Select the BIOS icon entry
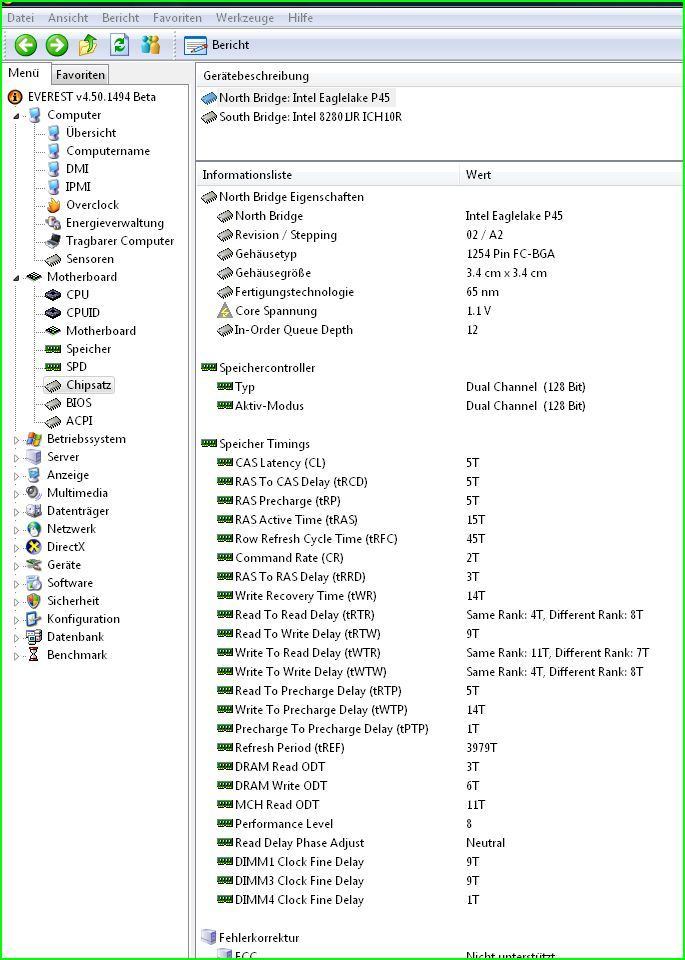The height and width of the screenshot is (960, 685). pos(54,403)
